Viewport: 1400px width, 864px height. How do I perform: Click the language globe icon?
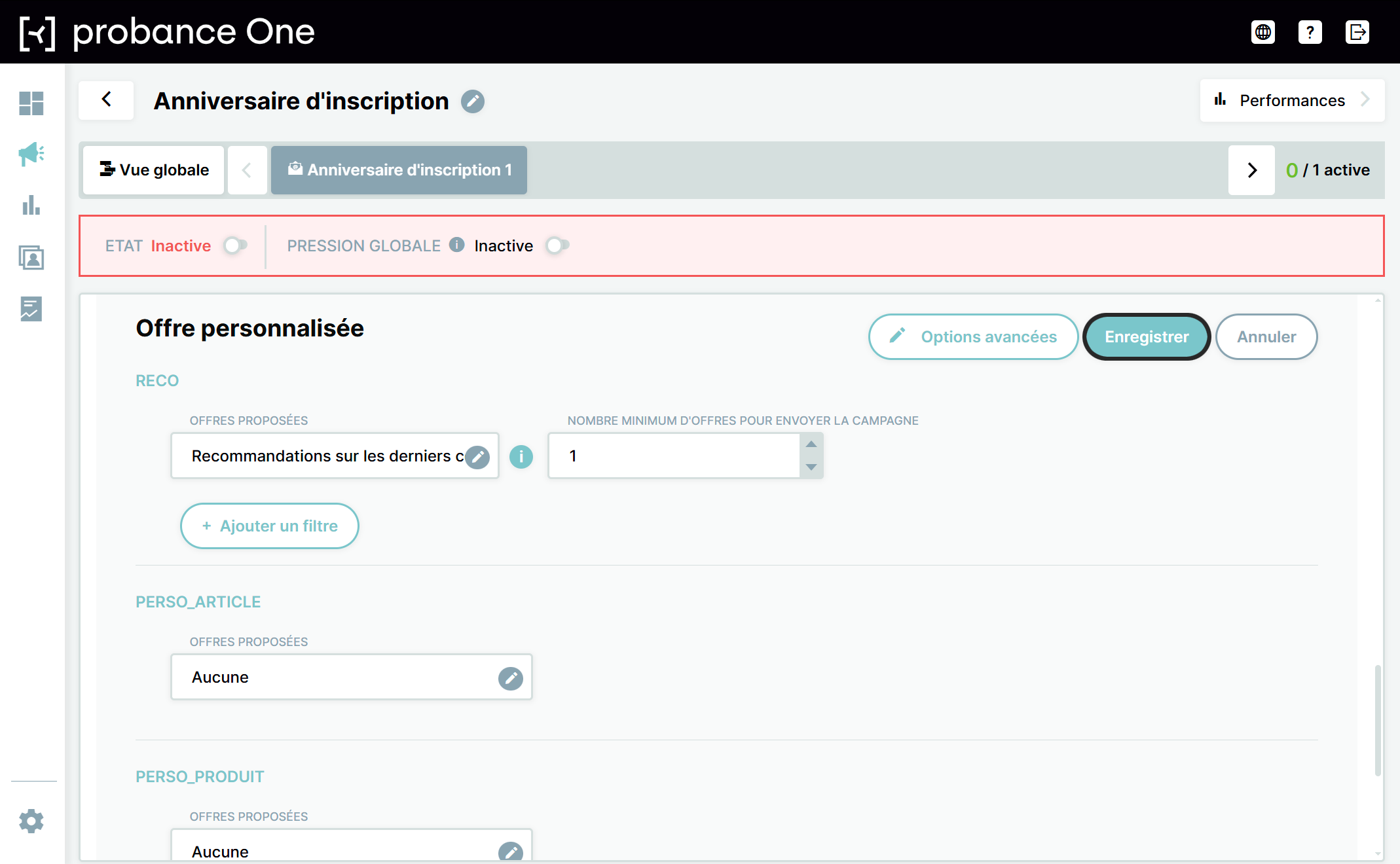coord(1263,32)
